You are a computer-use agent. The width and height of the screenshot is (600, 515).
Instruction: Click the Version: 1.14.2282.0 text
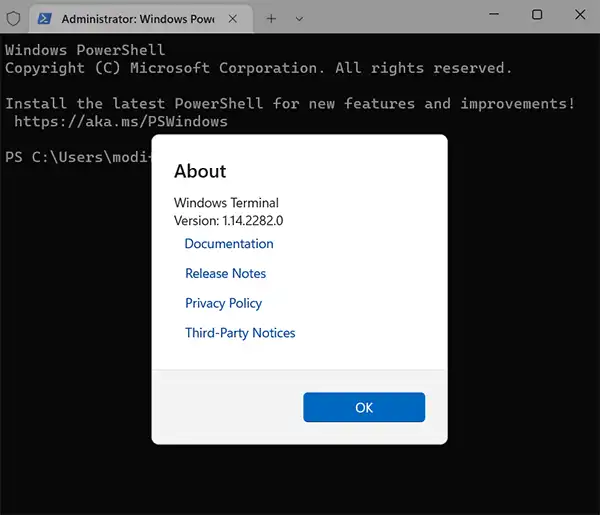point(228,221)
